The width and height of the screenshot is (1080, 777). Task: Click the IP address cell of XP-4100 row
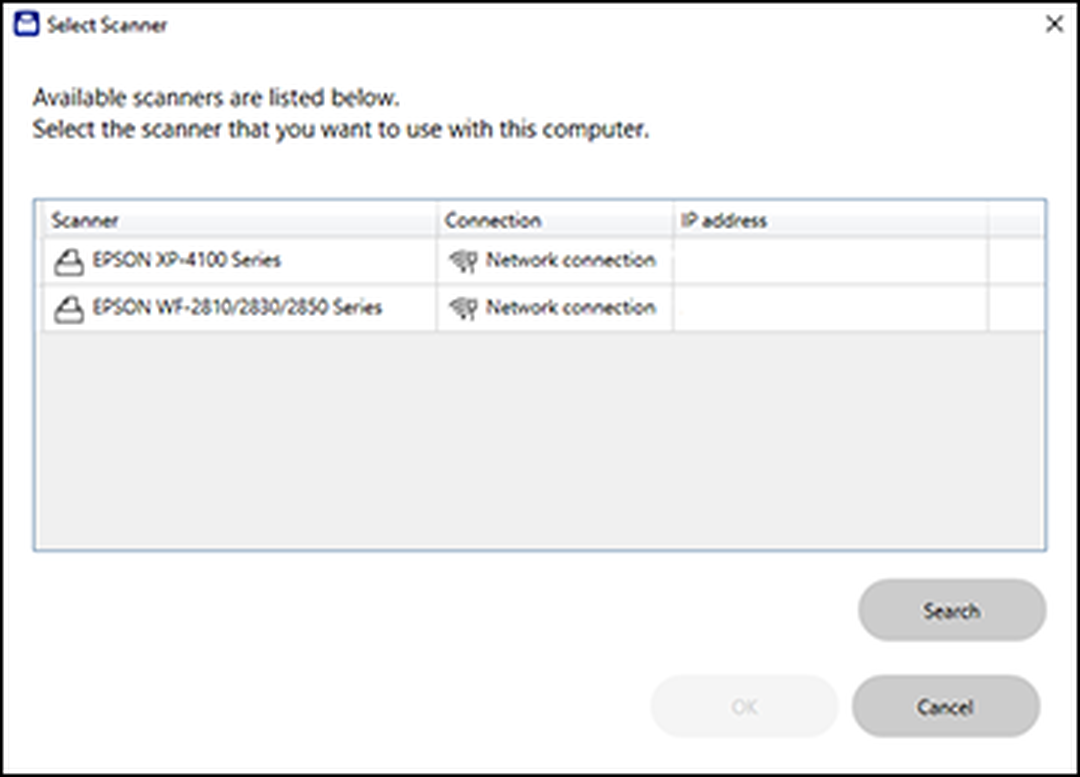831,260
